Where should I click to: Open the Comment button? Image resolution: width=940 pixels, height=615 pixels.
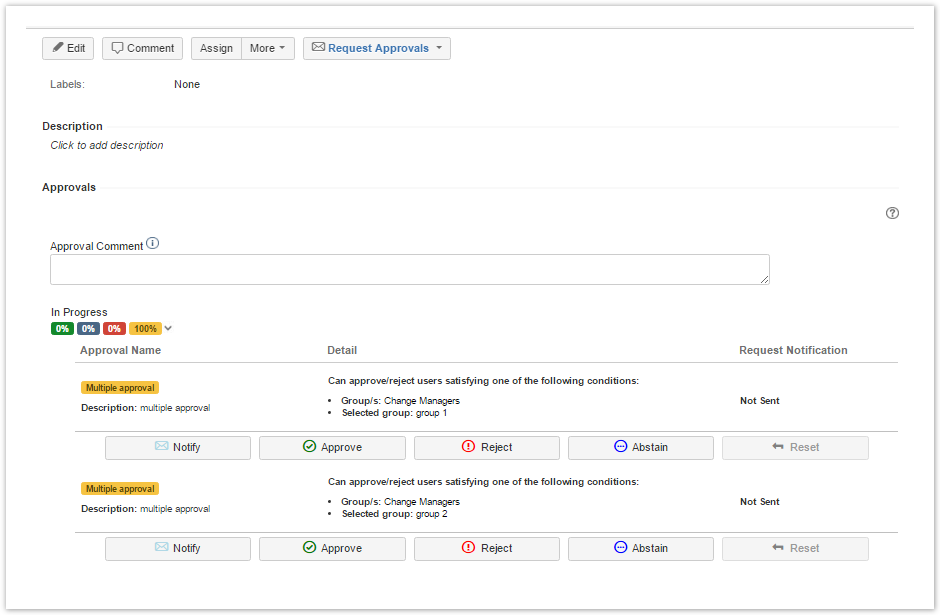143,48
